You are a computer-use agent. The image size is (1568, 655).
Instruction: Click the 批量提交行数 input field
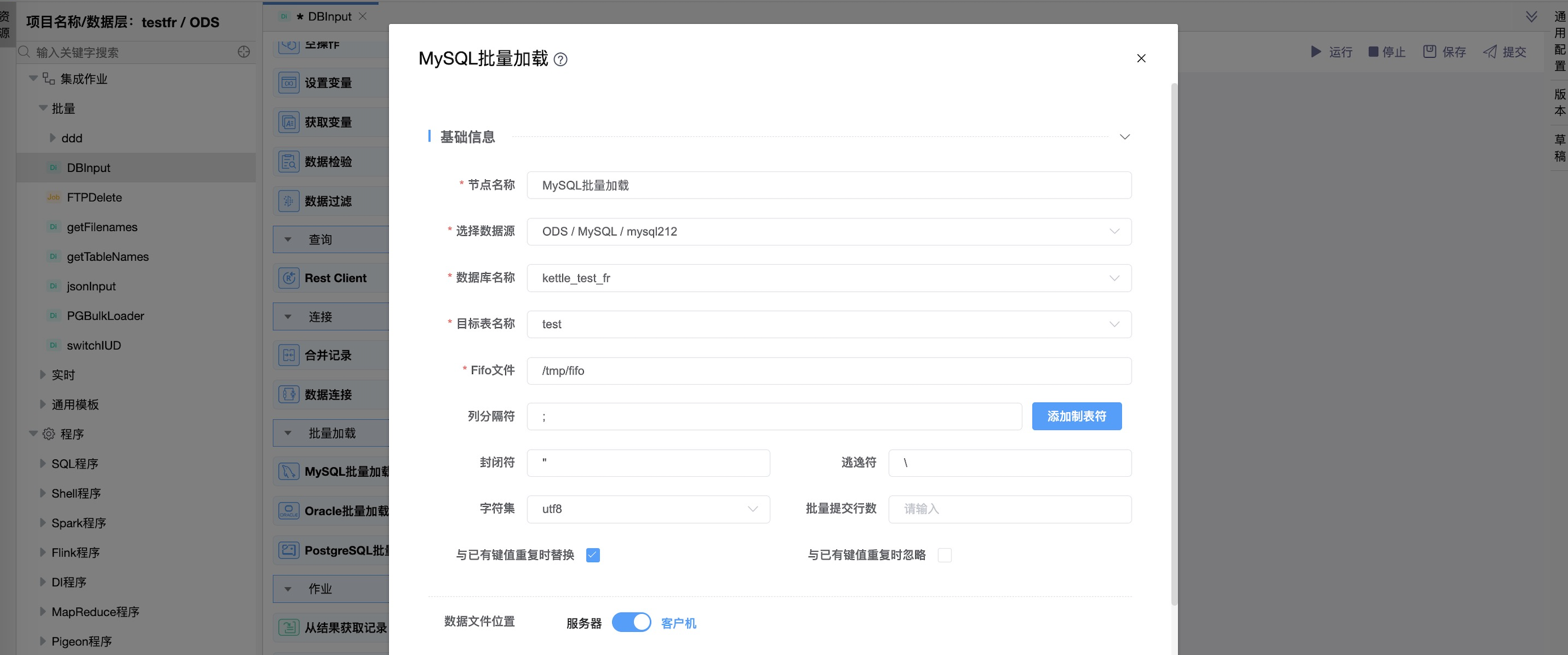[x=1009, y=510]
